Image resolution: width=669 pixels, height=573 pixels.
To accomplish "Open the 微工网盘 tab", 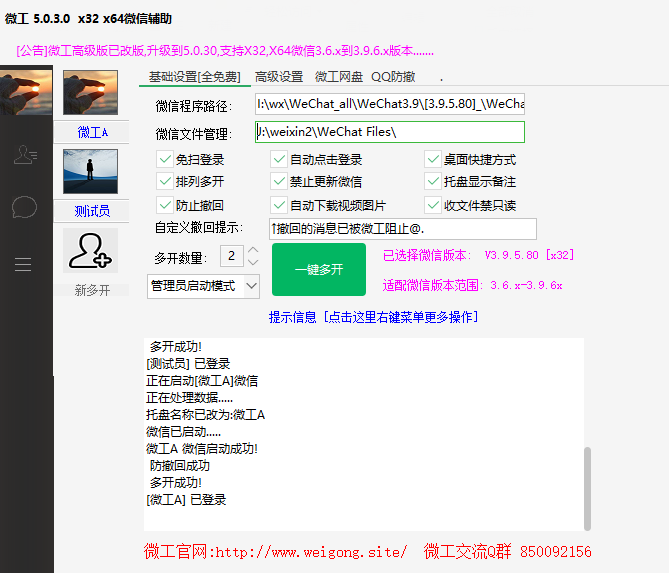I will click(339, 77).
